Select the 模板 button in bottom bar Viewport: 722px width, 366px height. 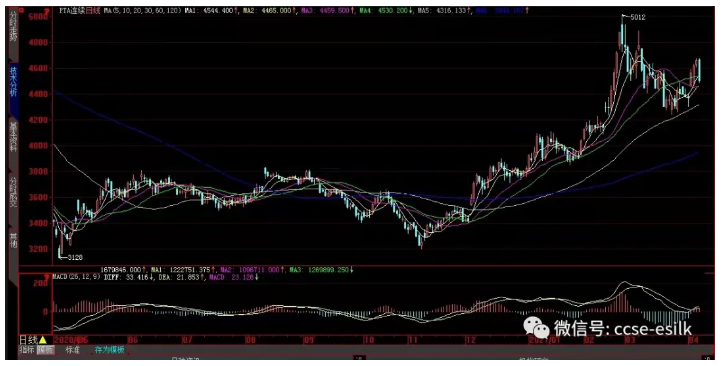46,350
